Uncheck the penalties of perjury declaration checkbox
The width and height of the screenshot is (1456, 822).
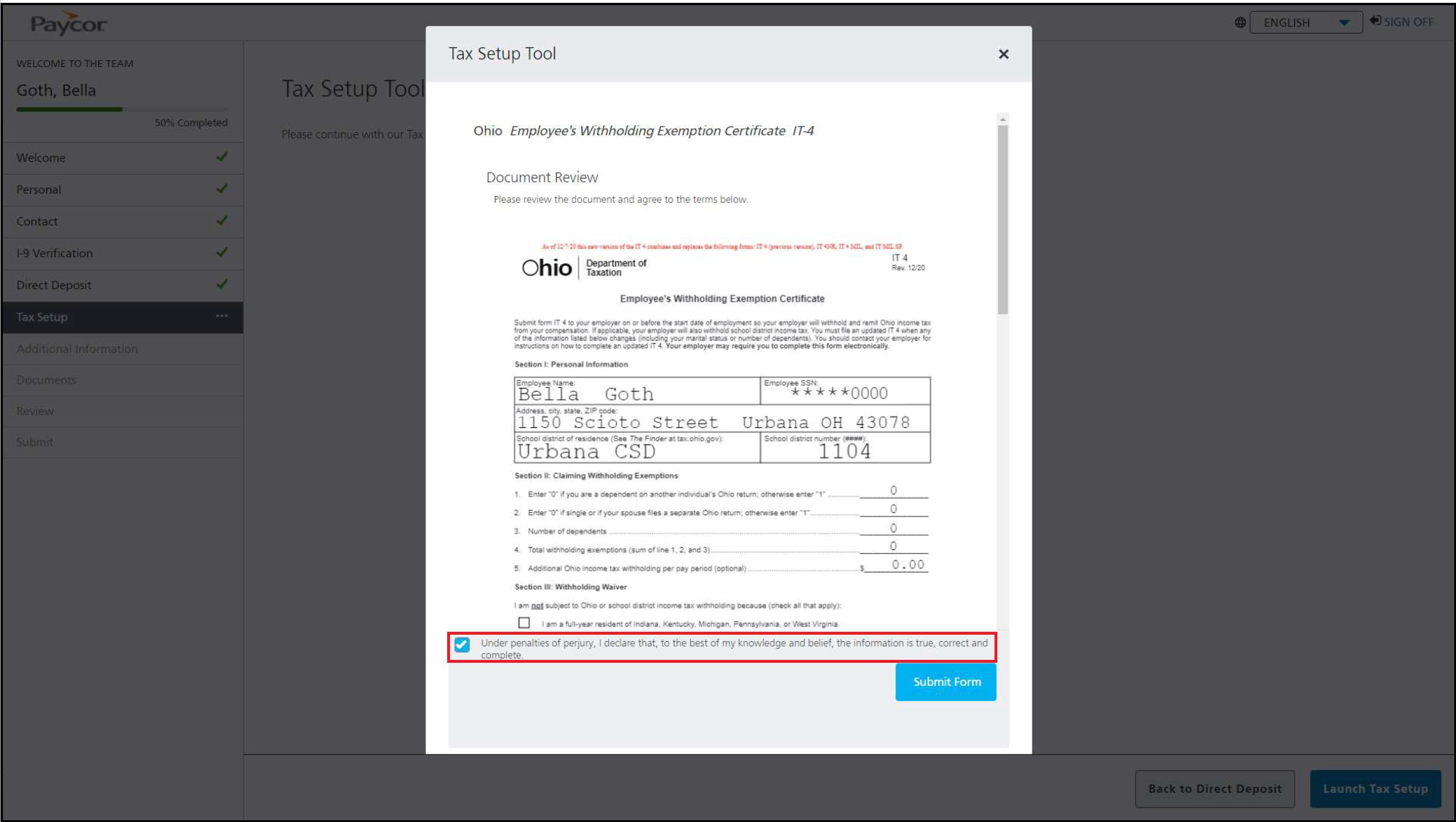(462, 645)
